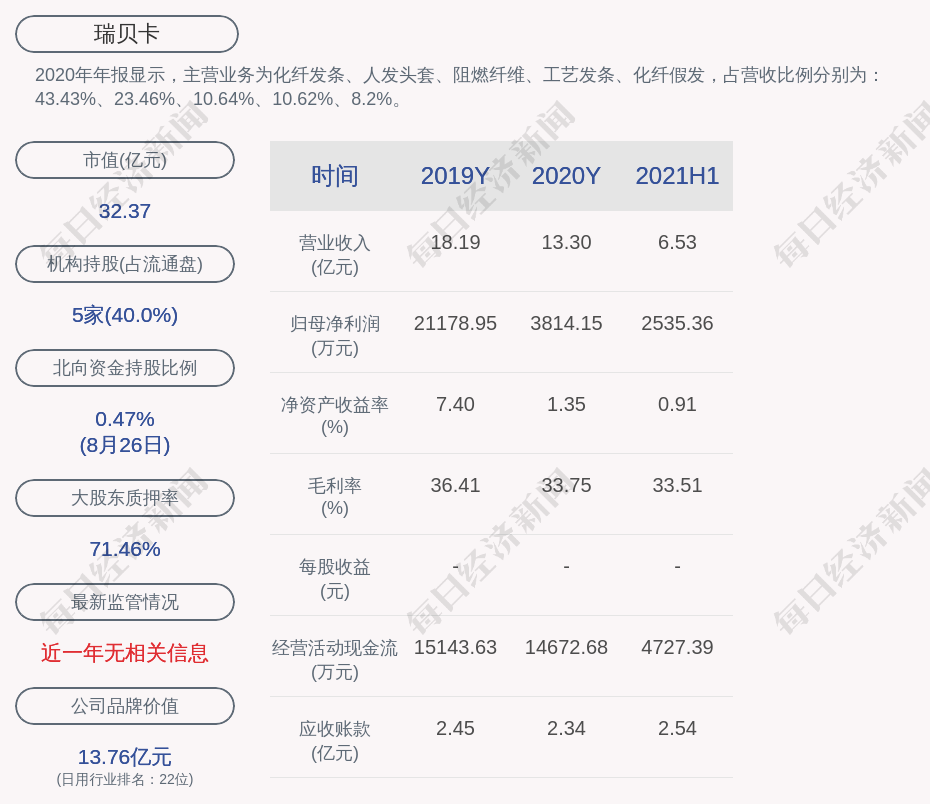Select the pledge rate 71.46%
Screen dimensions: 930x804
tap(125, 549)
